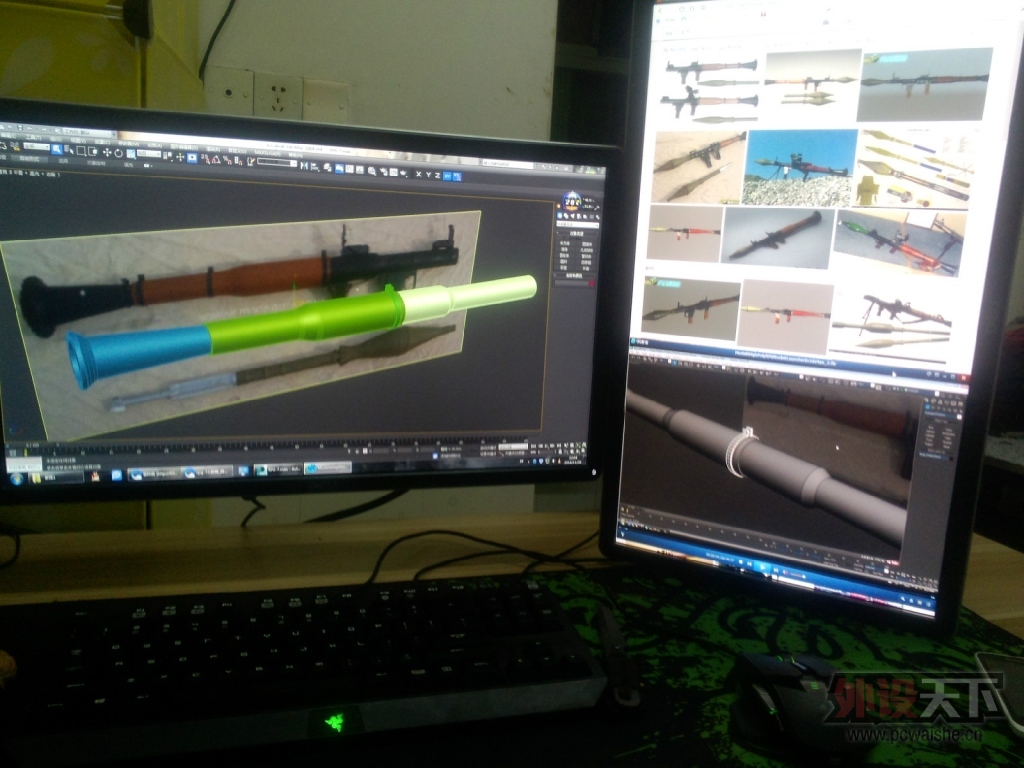Image resolution: width=1024 pixels, height=768 pixels.
Task: Open the blue-sky RPG thumbnail in browser
Action: [799, 167]
